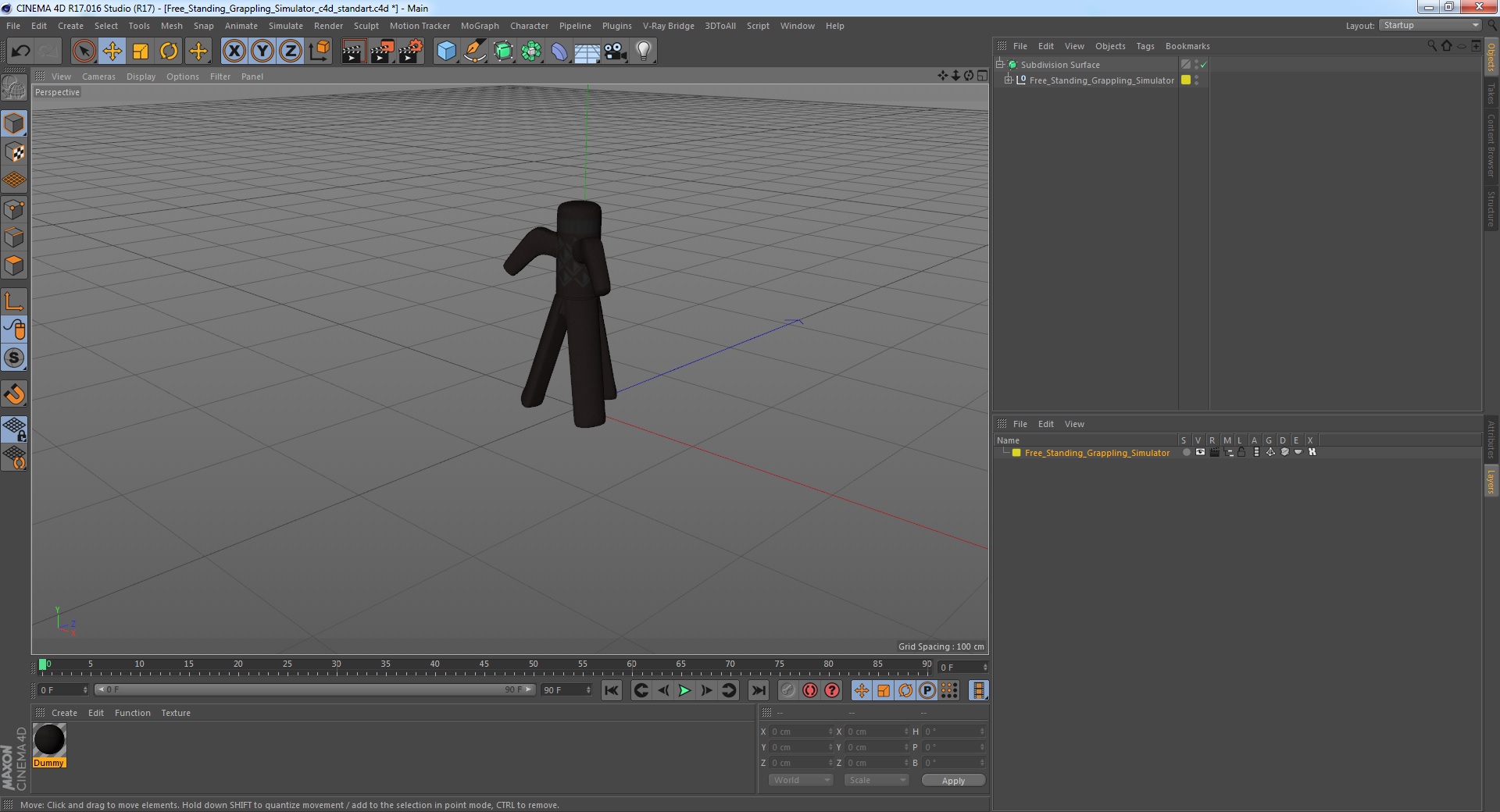The image size is (1500, 812).
Task: Click Make Editable icon
Action: click(14, 87)
